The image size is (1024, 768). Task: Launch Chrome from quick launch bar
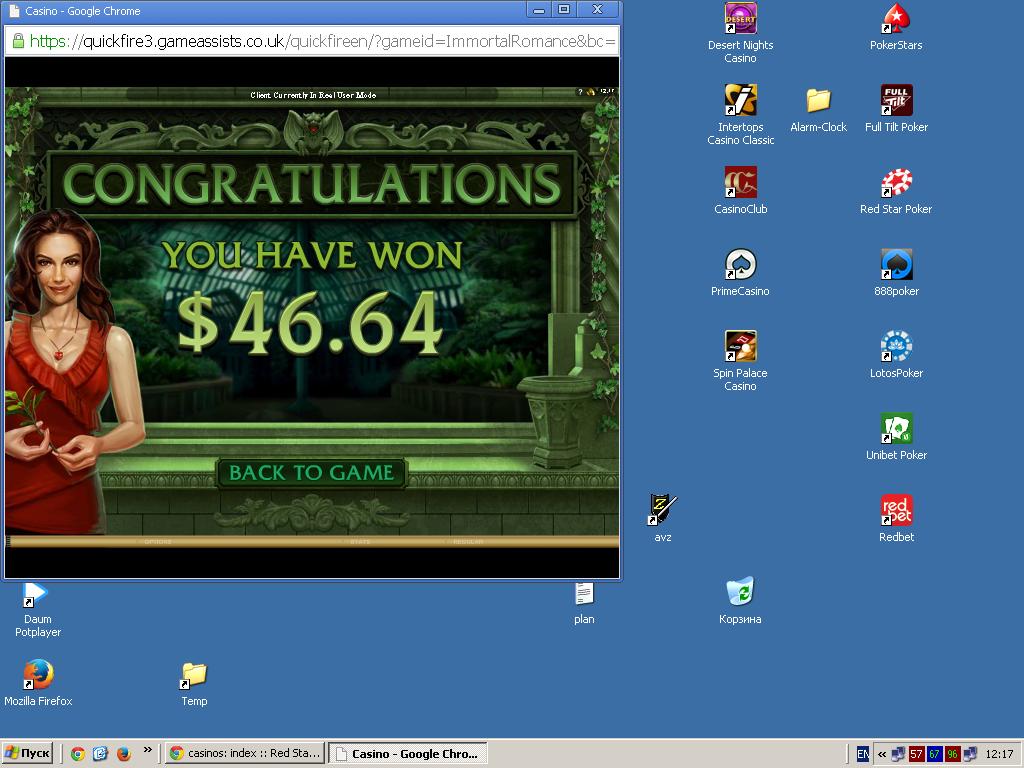pyautogui.click(x=78, y=754)
